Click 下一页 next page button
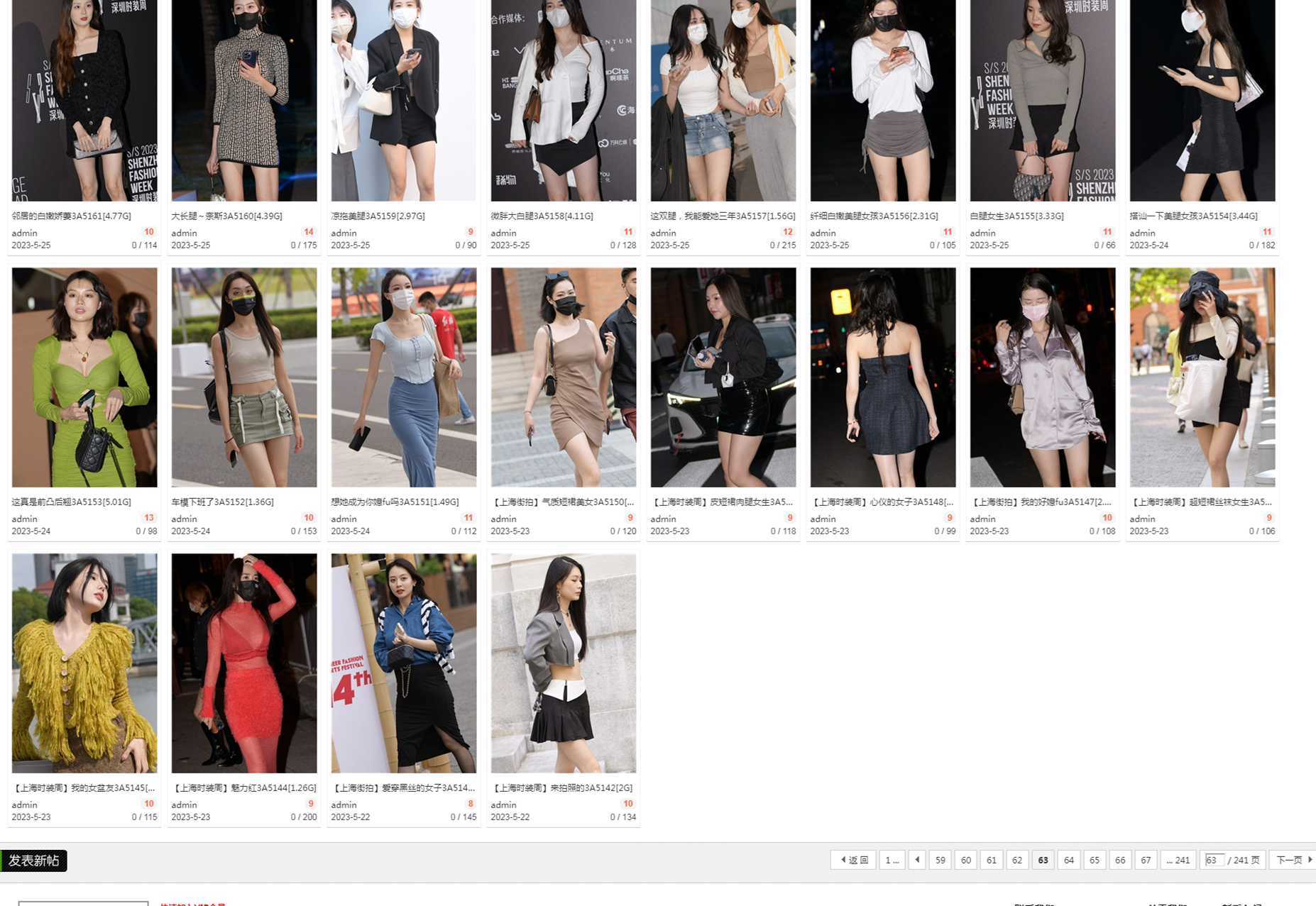Image resolution: width=1316 pixels, height=906 pixels. (x=1293, y=860)
